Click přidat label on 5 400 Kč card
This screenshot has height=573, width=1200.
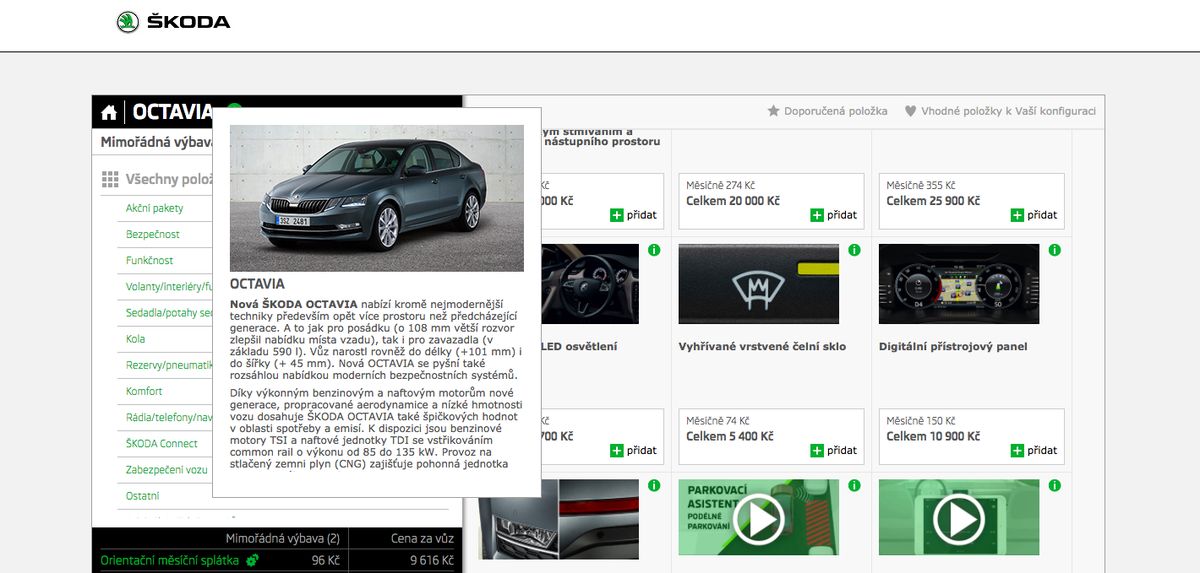tap(842, 450)
